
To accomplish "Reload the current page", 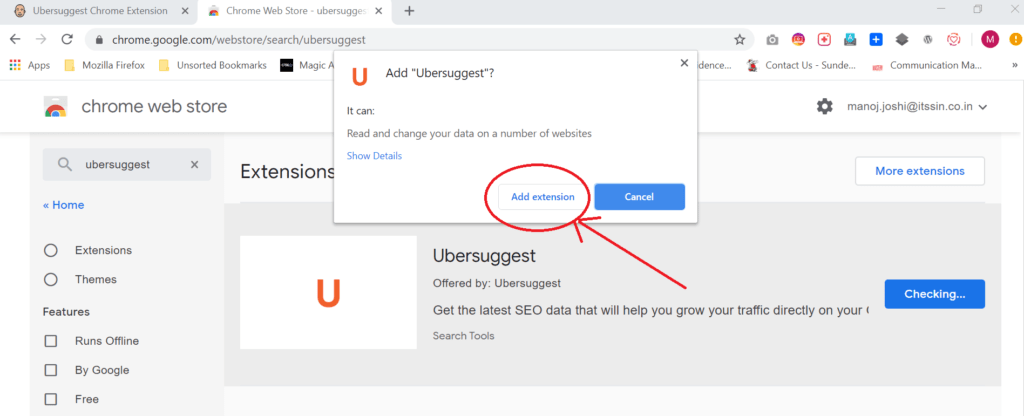I will 67,40.
